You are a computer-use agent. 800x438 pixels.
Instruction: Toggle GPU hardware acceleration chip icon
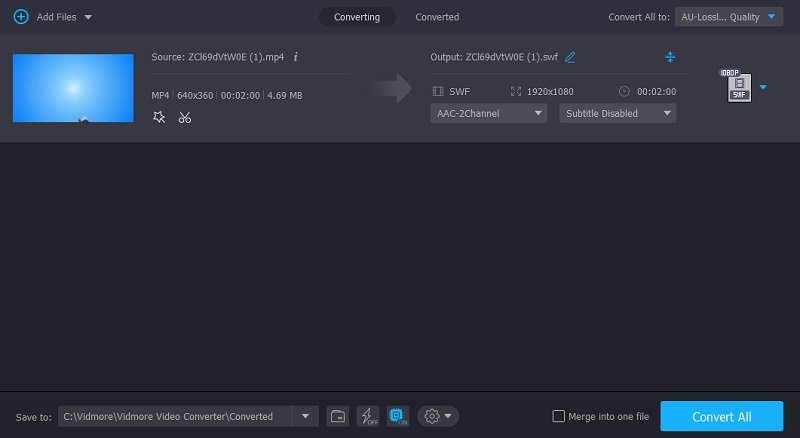pos(397,416)
